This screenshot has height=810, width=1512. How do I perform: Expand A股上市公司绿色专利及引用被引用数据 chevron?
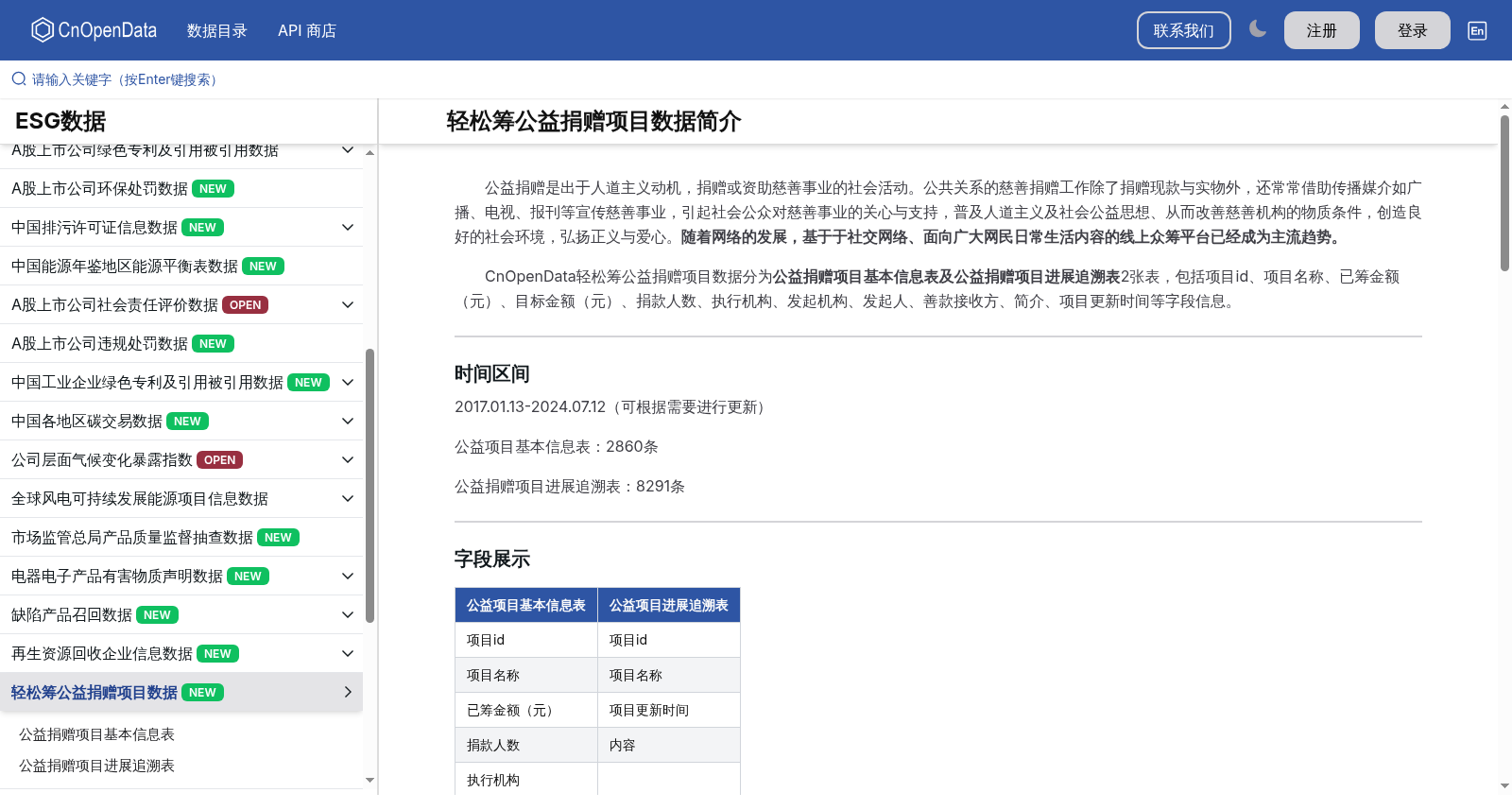tap(348, 150)
